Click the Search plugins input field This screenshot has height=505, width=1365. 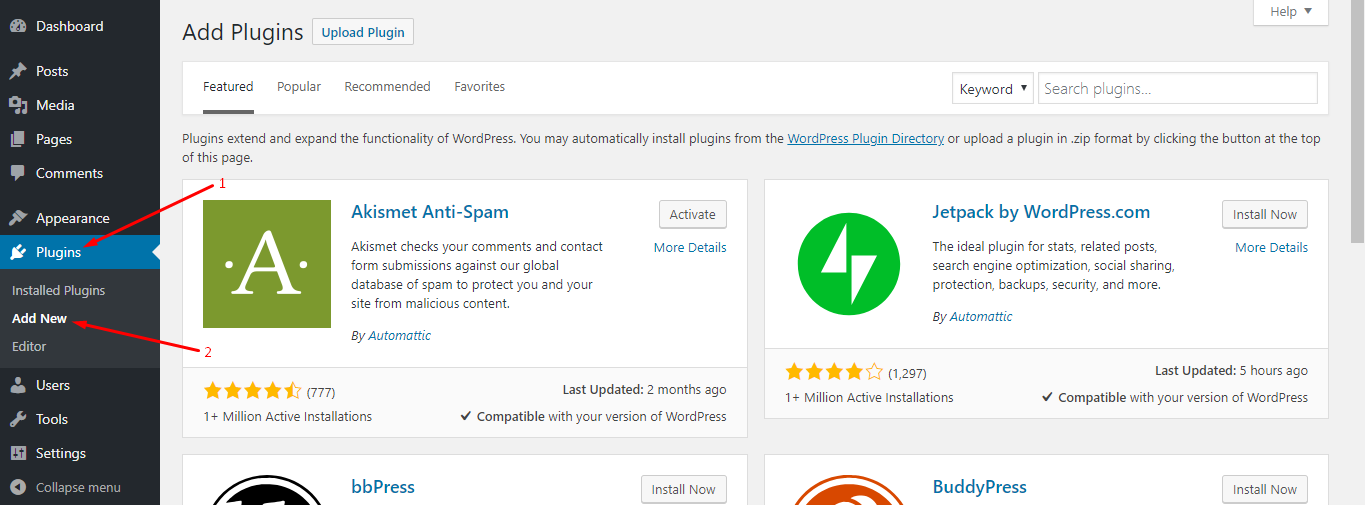[x=1178, y=88]
